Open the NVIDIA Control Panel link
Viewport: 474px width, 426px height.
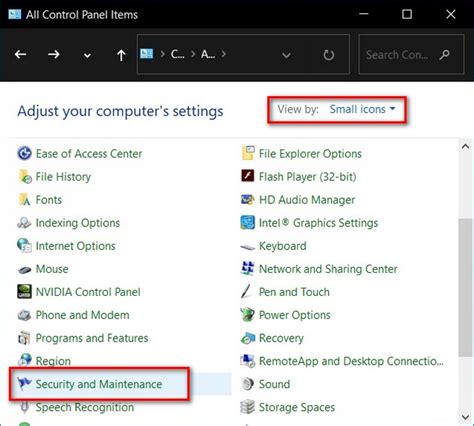click(x=88, y=292)
